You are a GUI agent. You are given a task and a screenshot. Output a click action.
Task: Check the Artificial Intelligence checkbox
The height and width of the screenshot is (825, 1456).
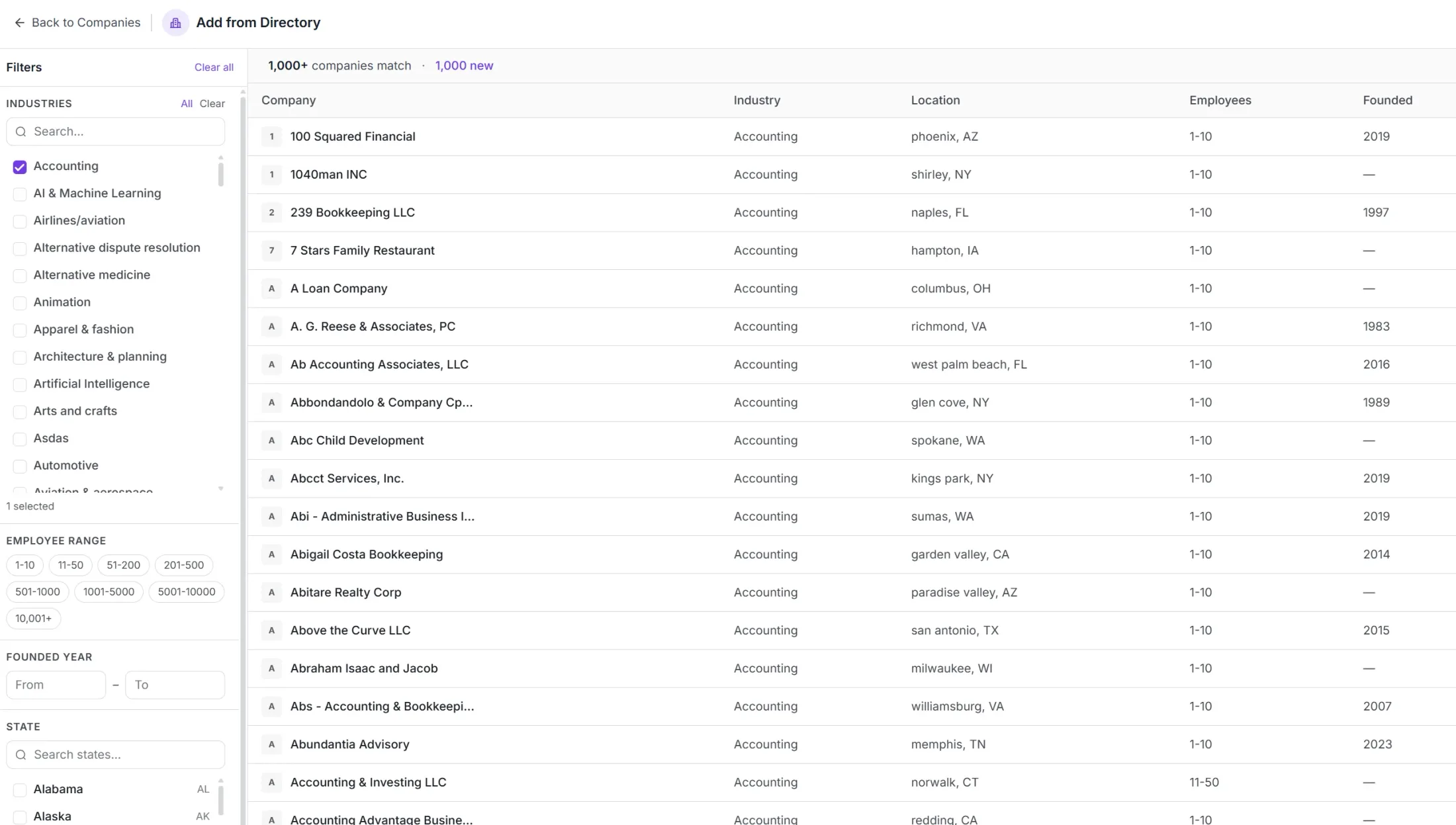20,384
